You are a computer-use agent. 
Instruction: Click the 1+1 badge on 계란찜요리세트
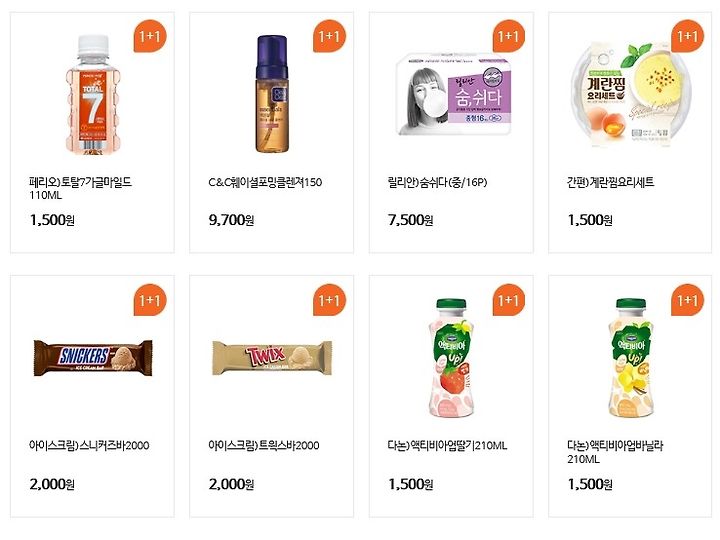687,36
